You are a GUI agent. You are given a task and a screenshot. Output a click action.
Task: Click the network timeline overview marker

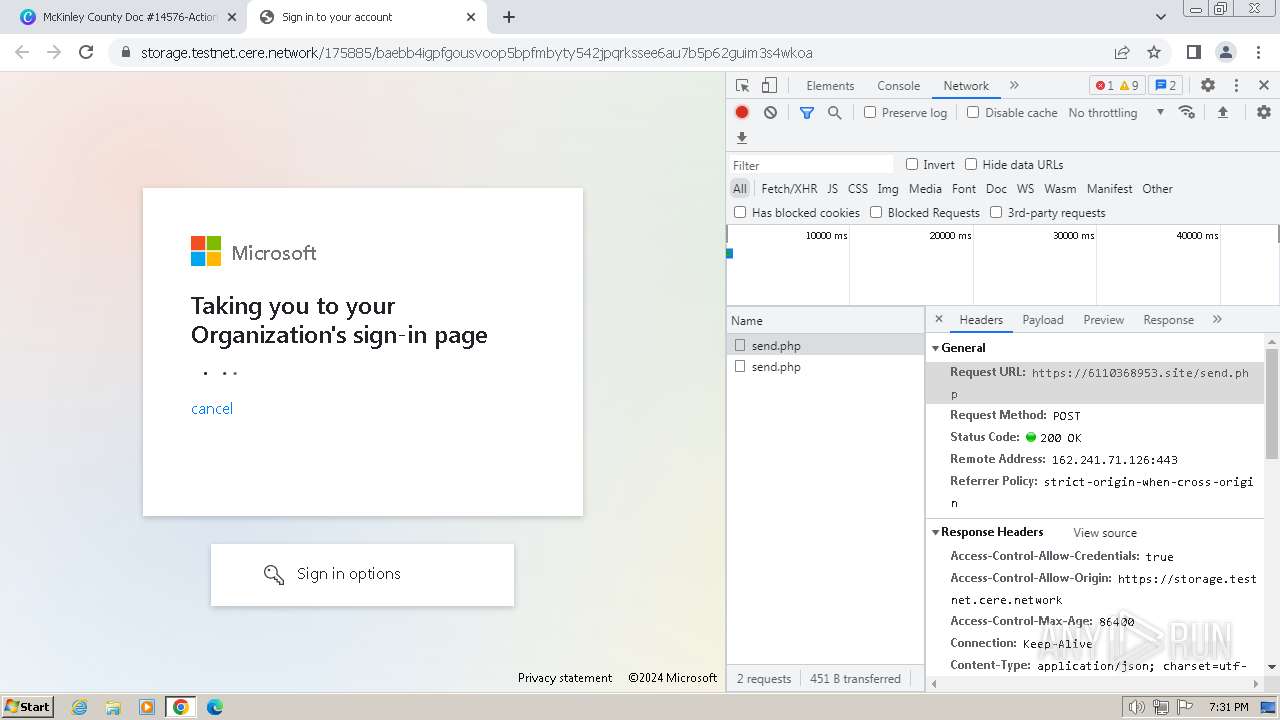pos(730,254)
